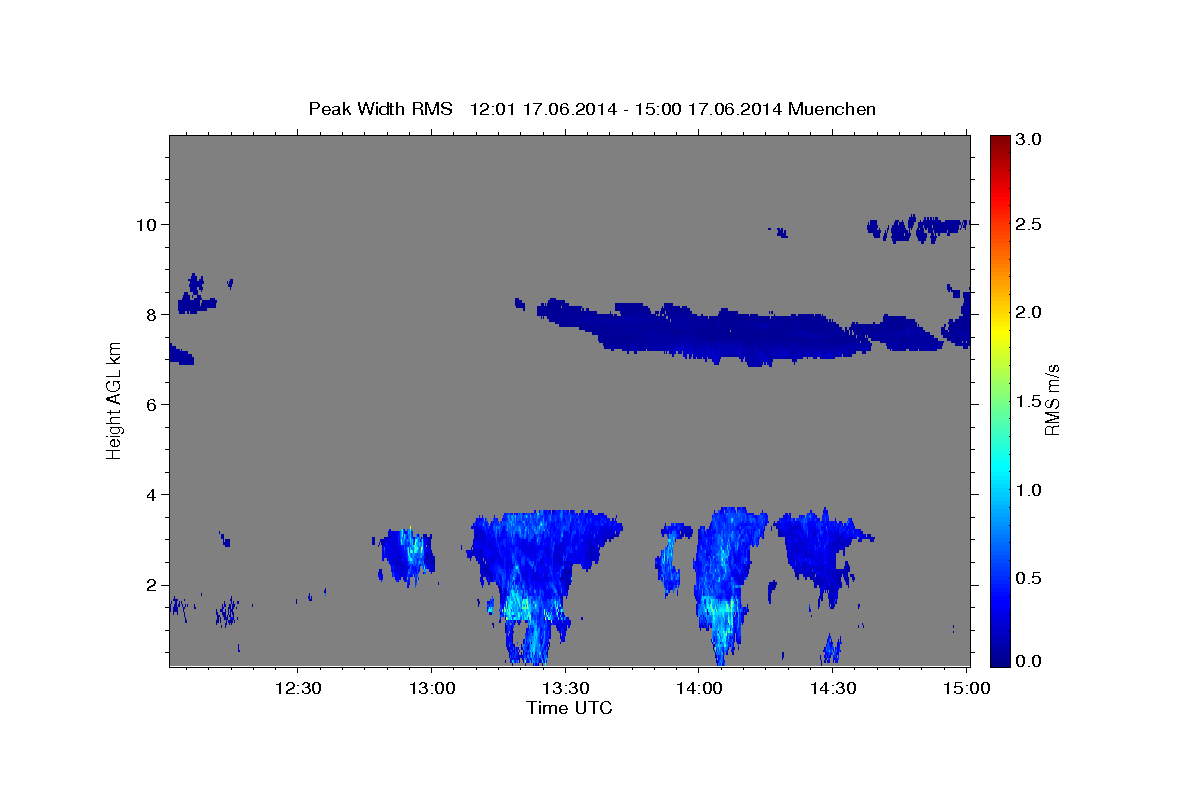Click the 15:00 time tick label
The image size is (1200, 800).
(x=966, y=689)
